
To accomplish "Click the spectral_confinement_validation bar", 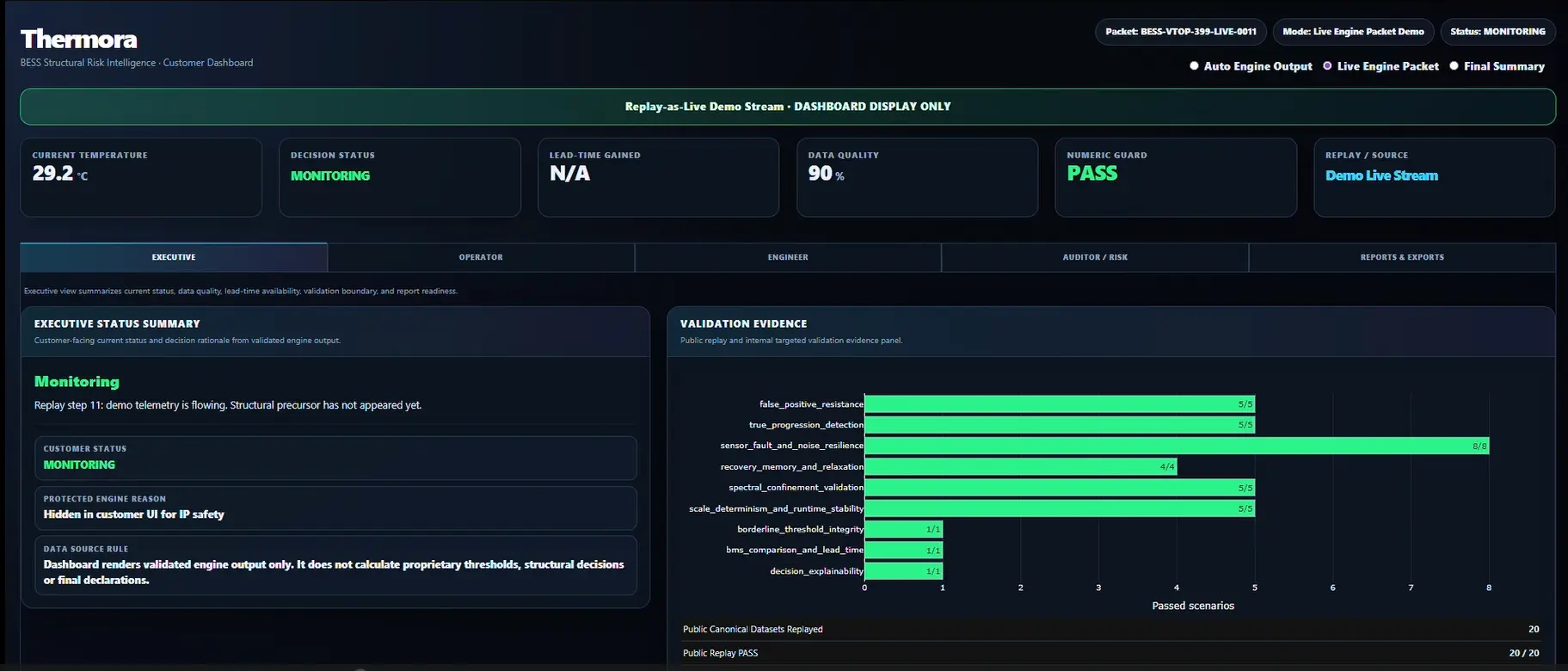I will [x=1060, y=488].
